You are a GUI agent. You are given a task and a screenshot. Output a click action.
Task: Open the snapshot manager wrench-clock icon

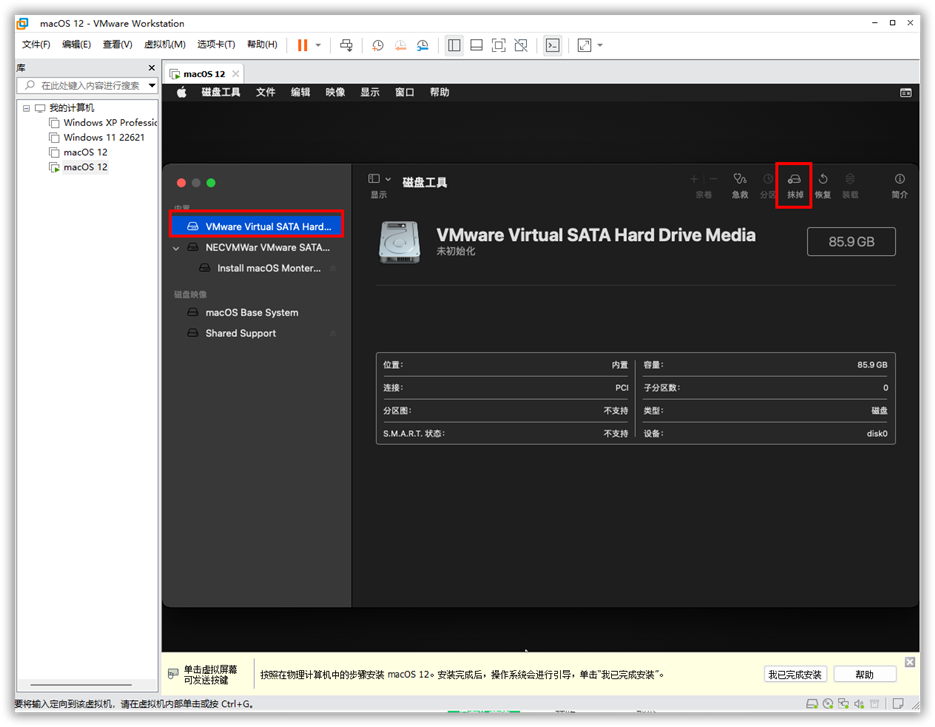pos(423,45)
